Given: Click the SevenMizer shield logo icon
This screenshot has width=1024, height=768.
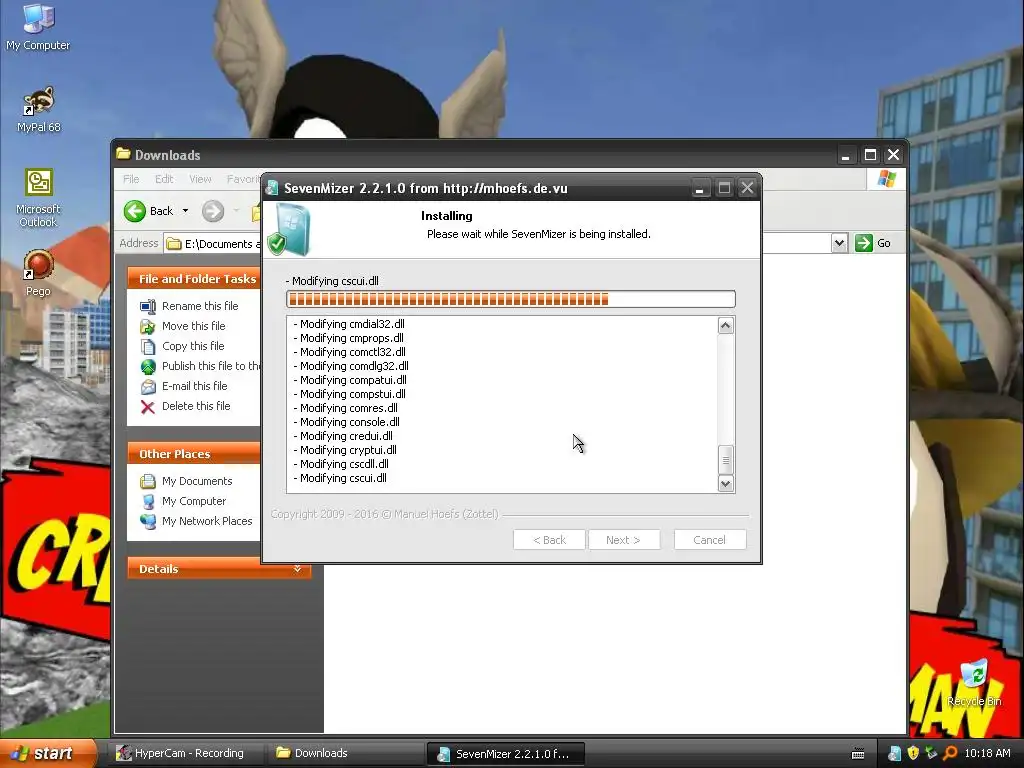Looking at the screenshot, I should coord(289,229).
